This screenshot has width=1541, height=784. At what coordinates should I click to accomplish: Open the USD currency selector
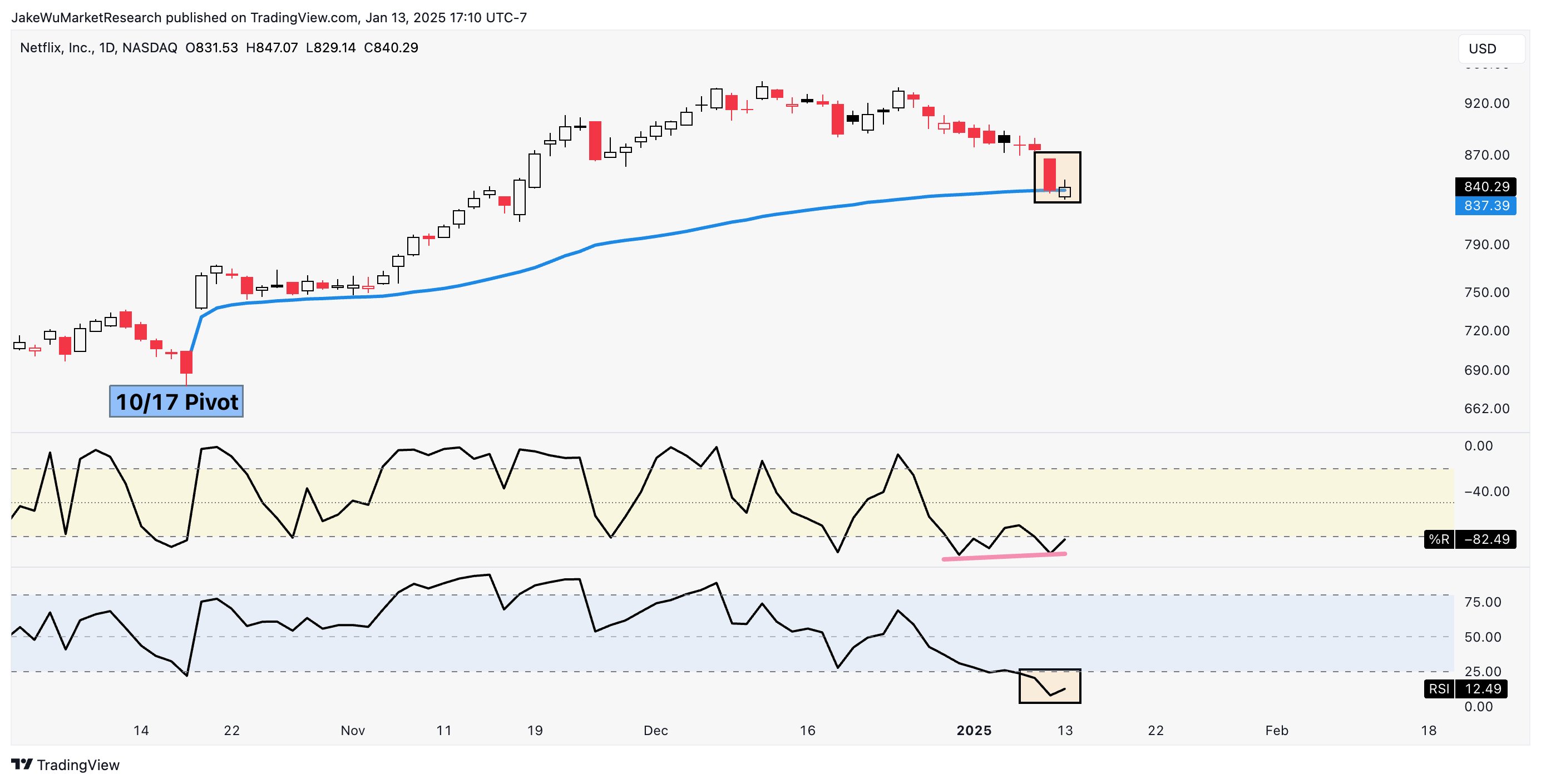1491,48
